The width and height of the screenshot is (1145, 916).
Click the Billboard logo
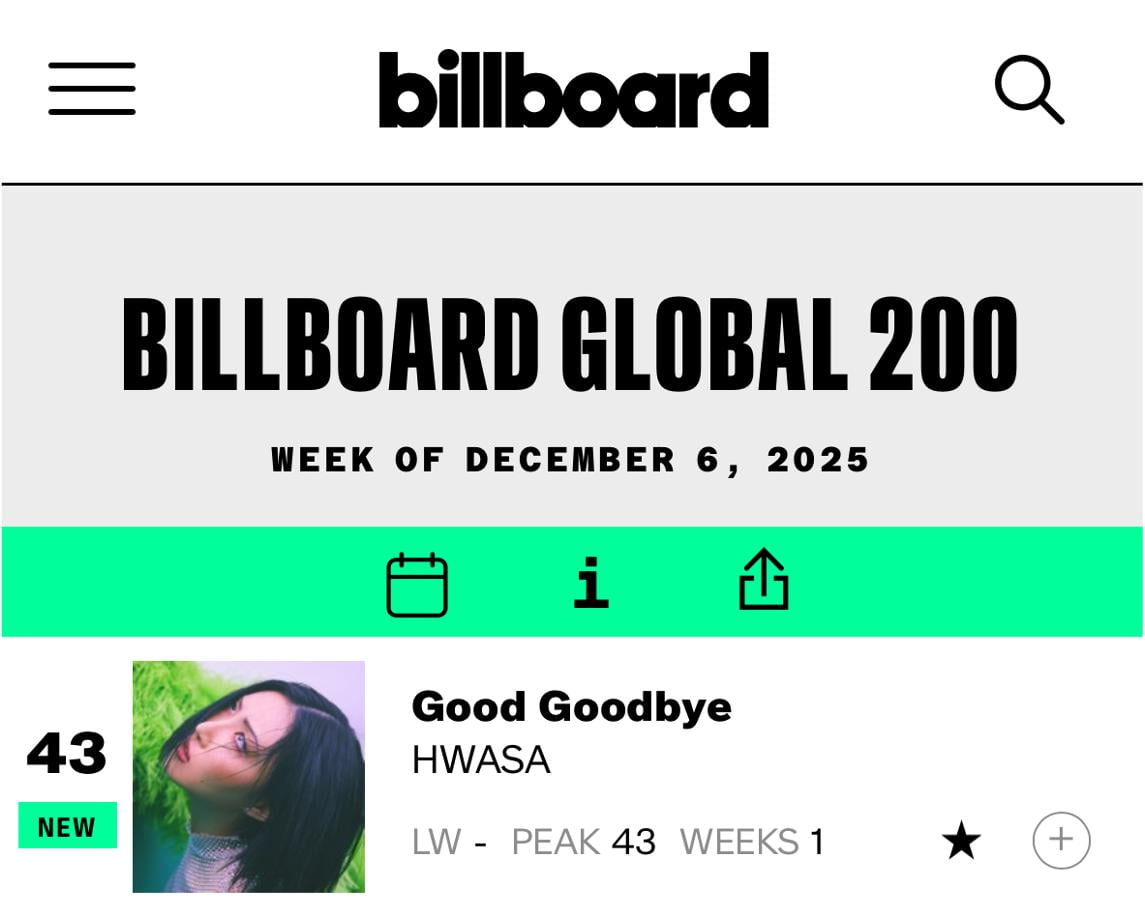tap(572, 88)
